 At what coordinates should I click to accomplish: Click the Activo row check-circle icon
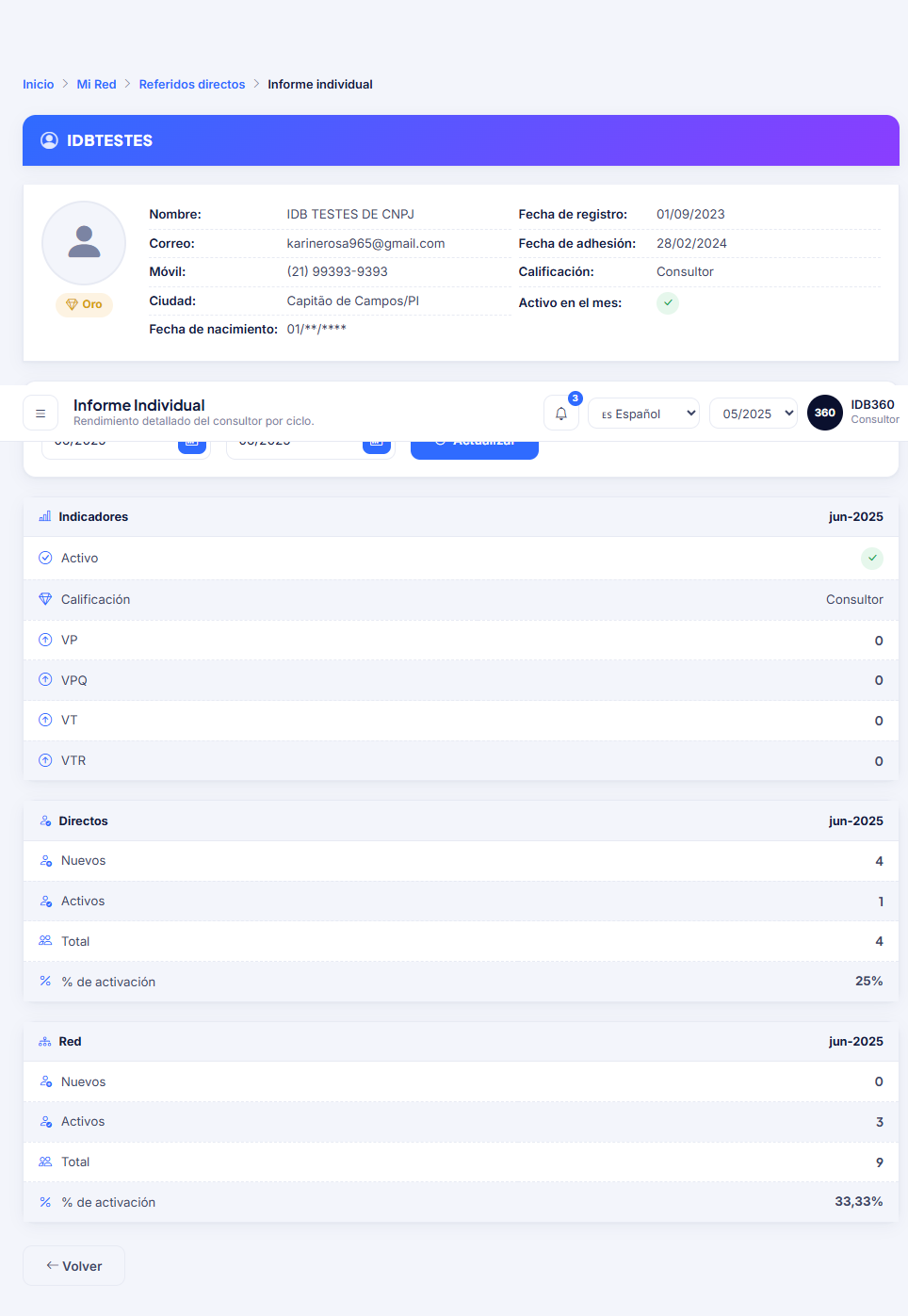(x=45, y=558)
